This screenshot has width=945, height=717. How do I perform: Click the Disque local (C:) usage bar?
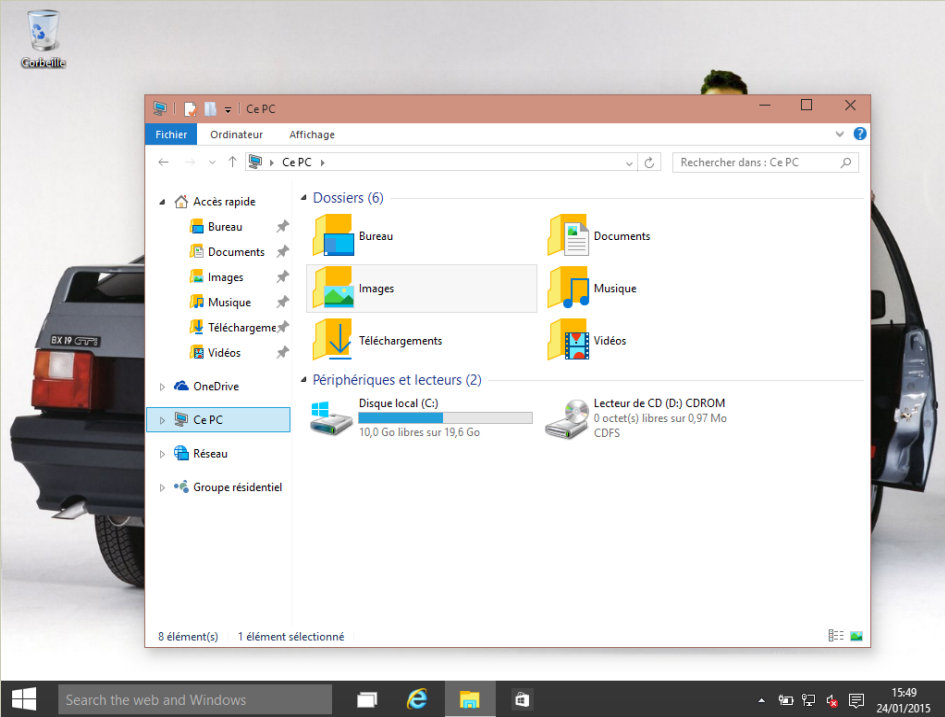(445, 418)
